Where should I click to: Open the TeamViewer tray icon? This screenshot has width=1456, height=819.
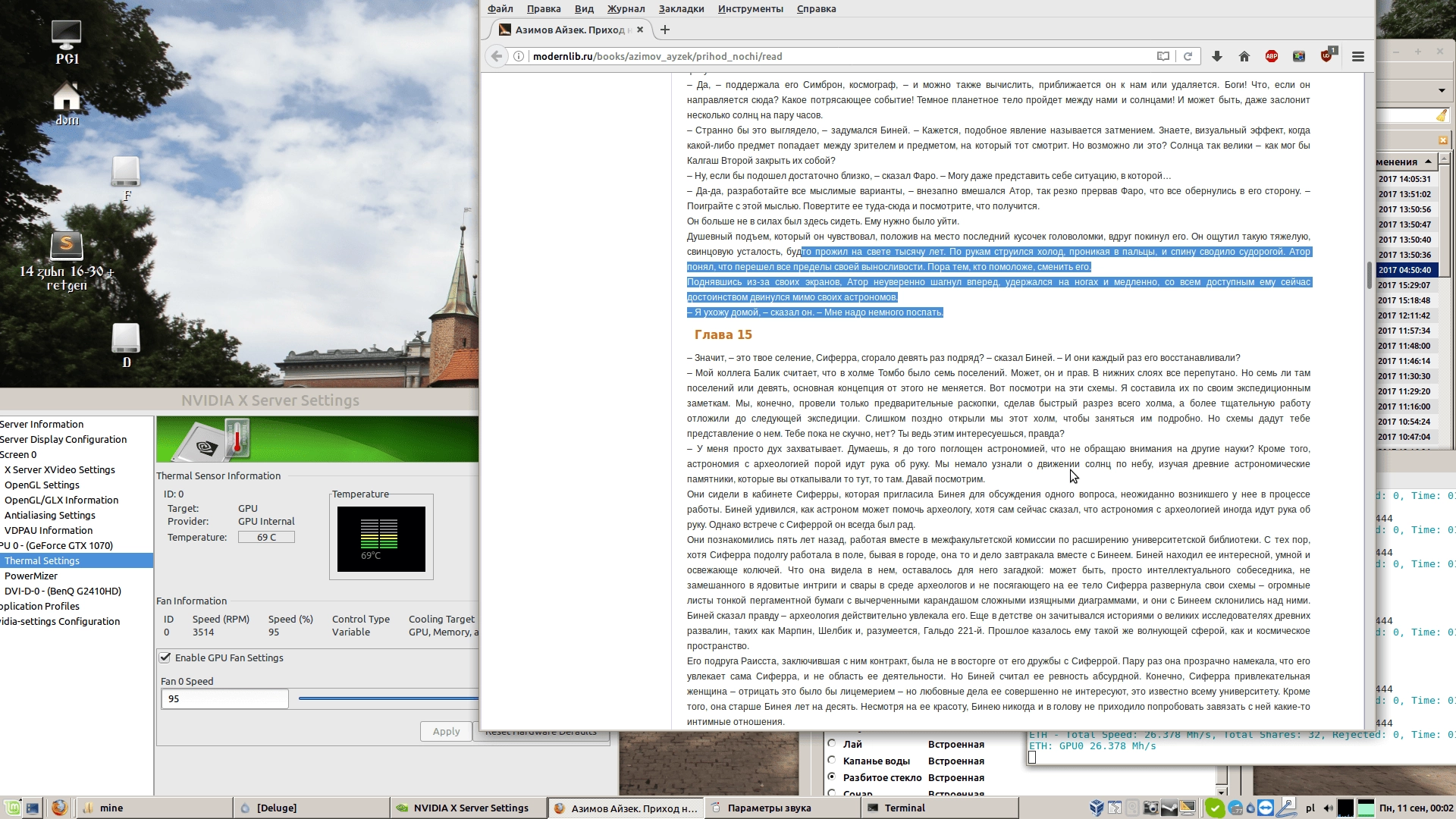coord(1266,808)
